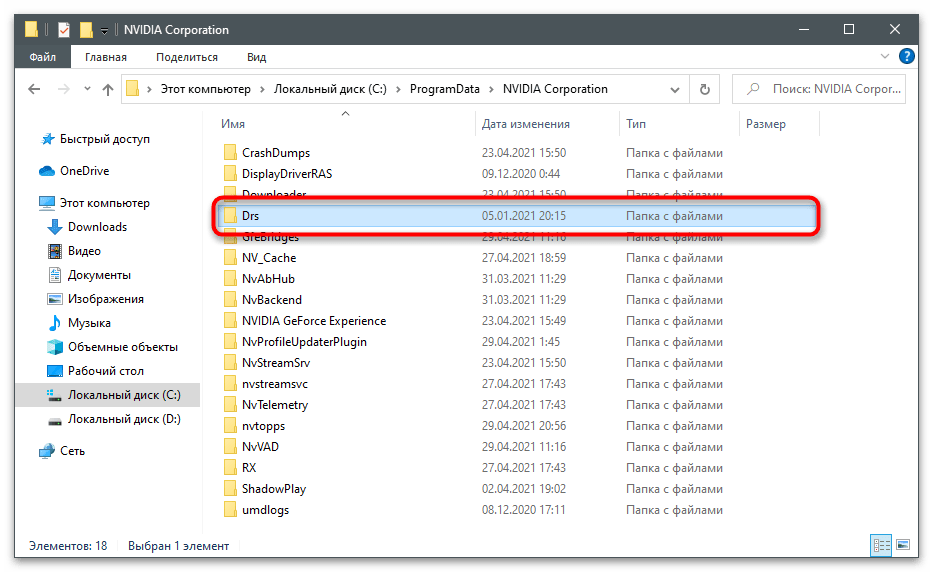Select the nvtopps folder icon
This screenshot has height=572, width=933.
(x=230, y=426)
